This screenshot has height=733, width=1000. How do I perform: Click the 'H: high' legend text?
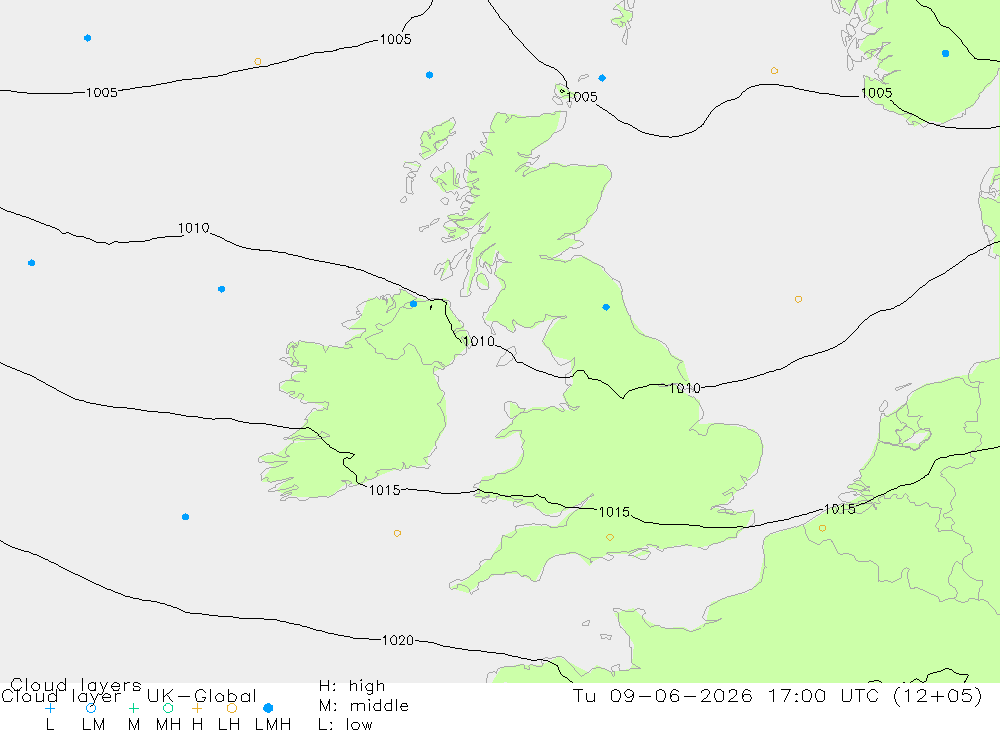pyautogui.click(x=352, y=686)
